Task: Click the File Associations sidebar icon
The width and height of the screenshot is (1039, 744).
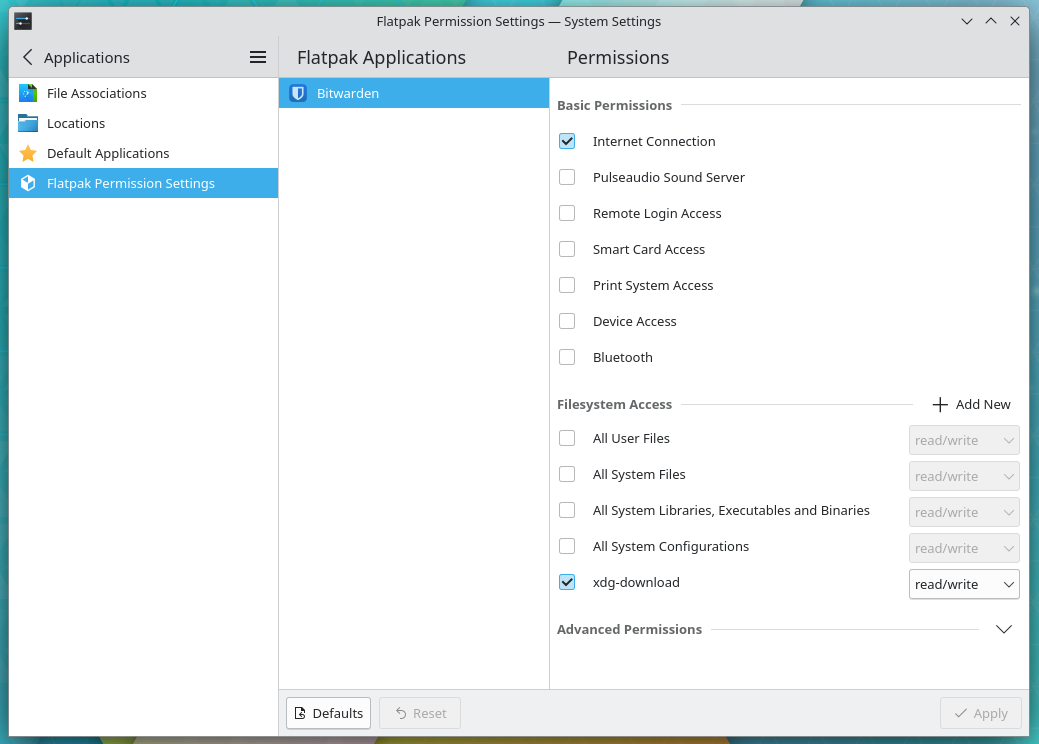Action: (26, 93)
